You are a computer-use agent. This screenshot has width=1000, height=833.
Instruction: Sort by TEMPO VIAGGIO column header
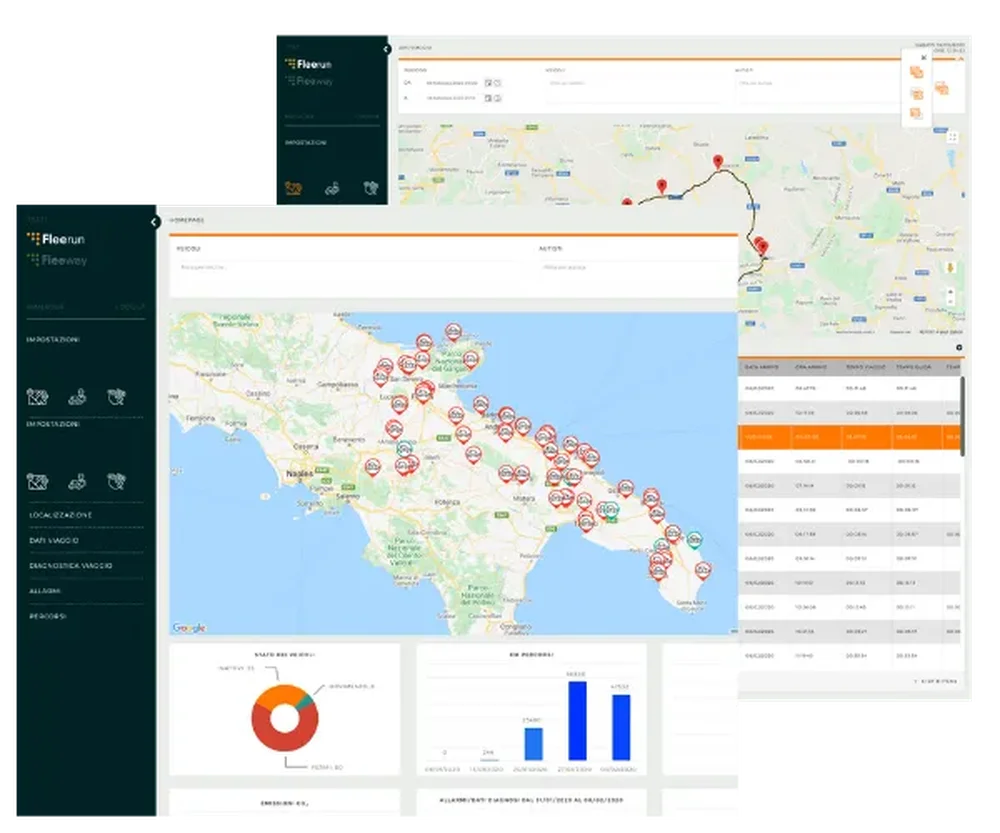click(865, 367)
